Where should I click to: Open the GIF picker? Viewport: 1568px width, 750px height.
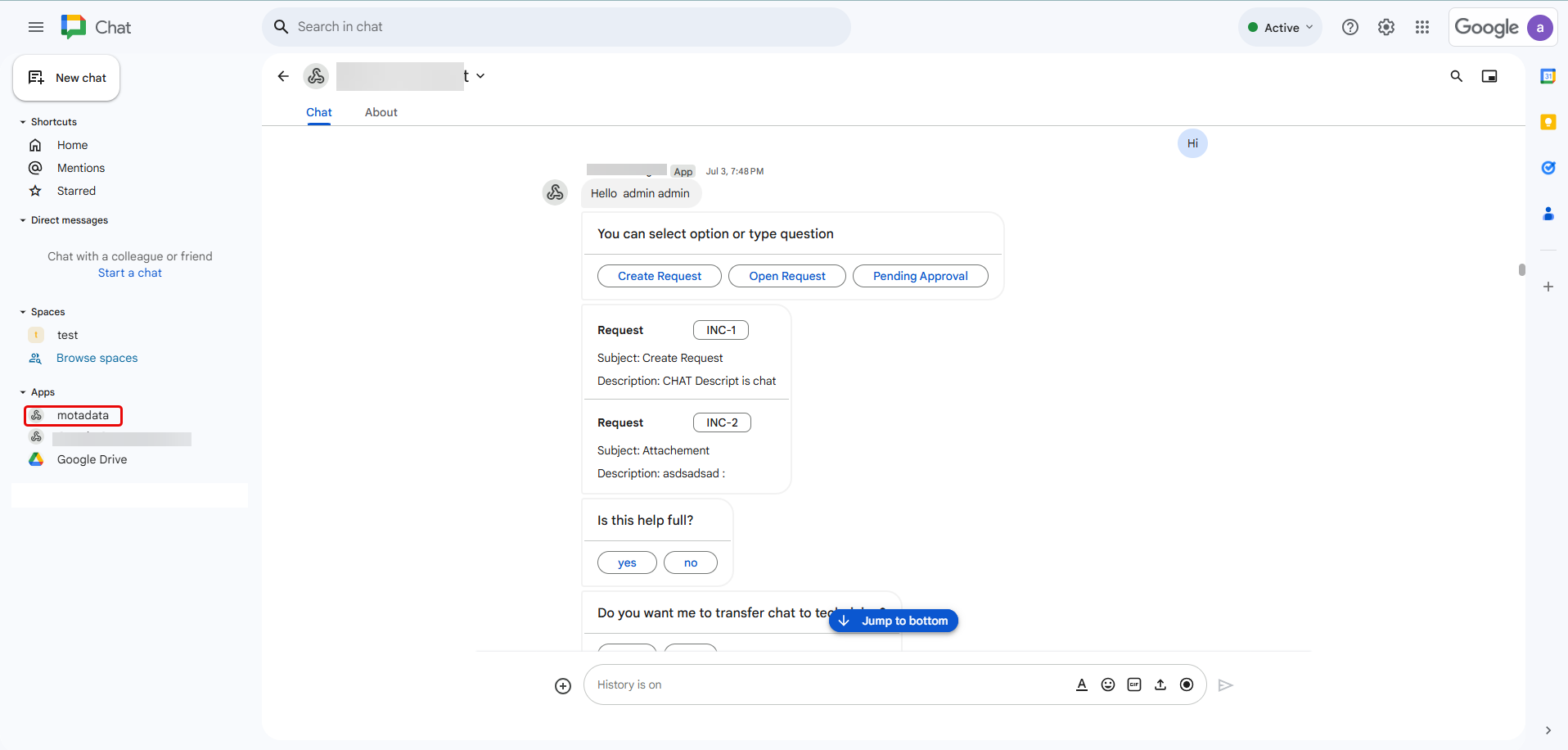pyautogui.click(x=1134, y=684)
